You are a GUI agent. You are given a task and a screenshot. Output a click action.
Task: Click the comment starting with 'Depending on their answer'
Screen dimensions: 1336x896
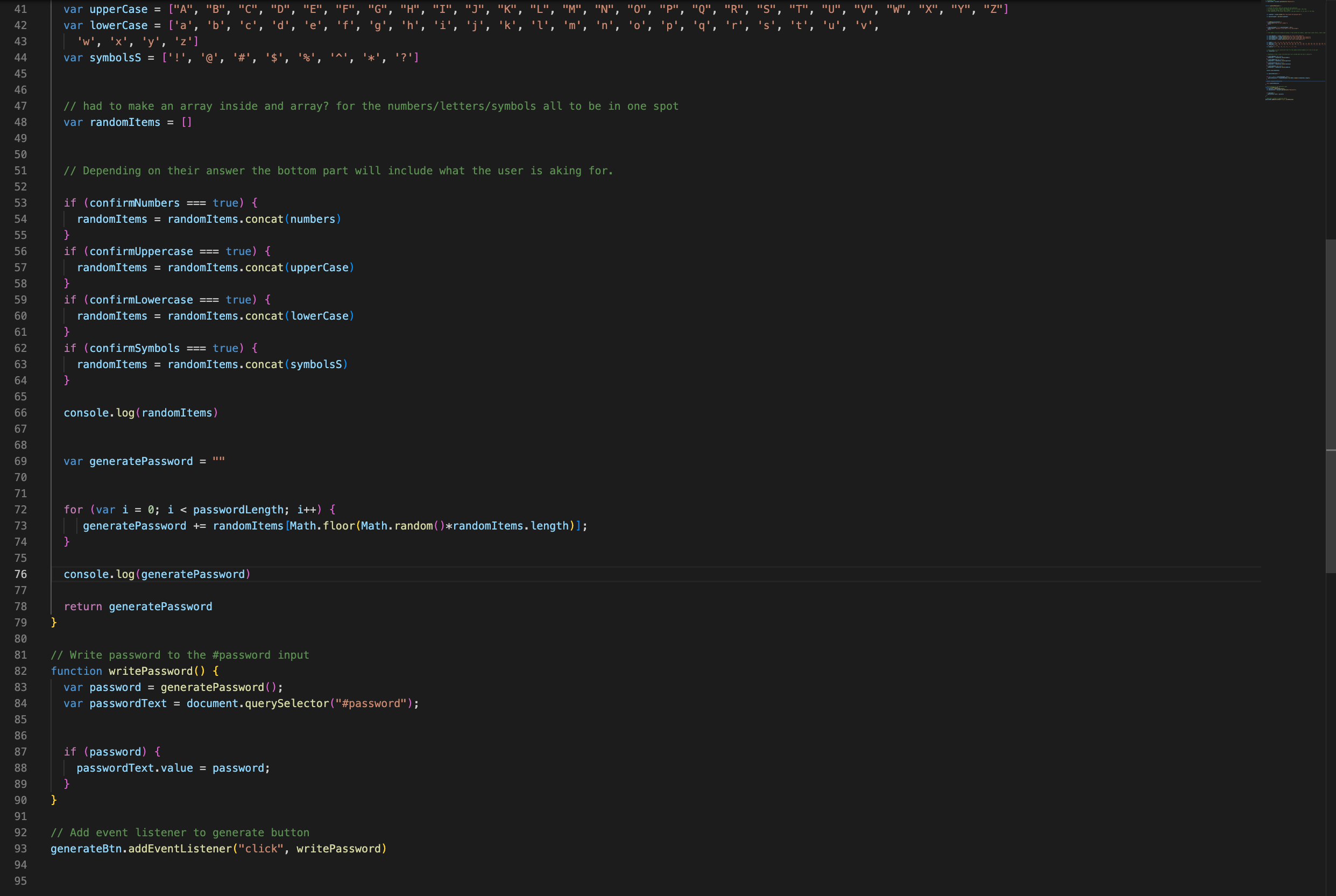[338, 171]
